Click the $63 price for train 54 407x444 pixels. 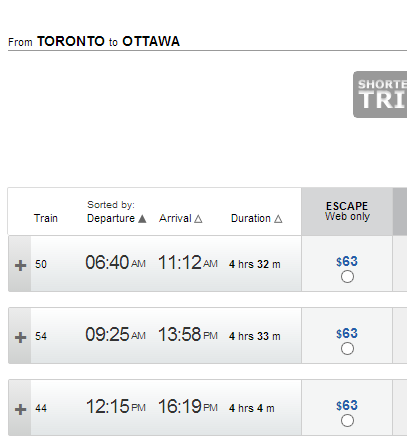[347, 333]
